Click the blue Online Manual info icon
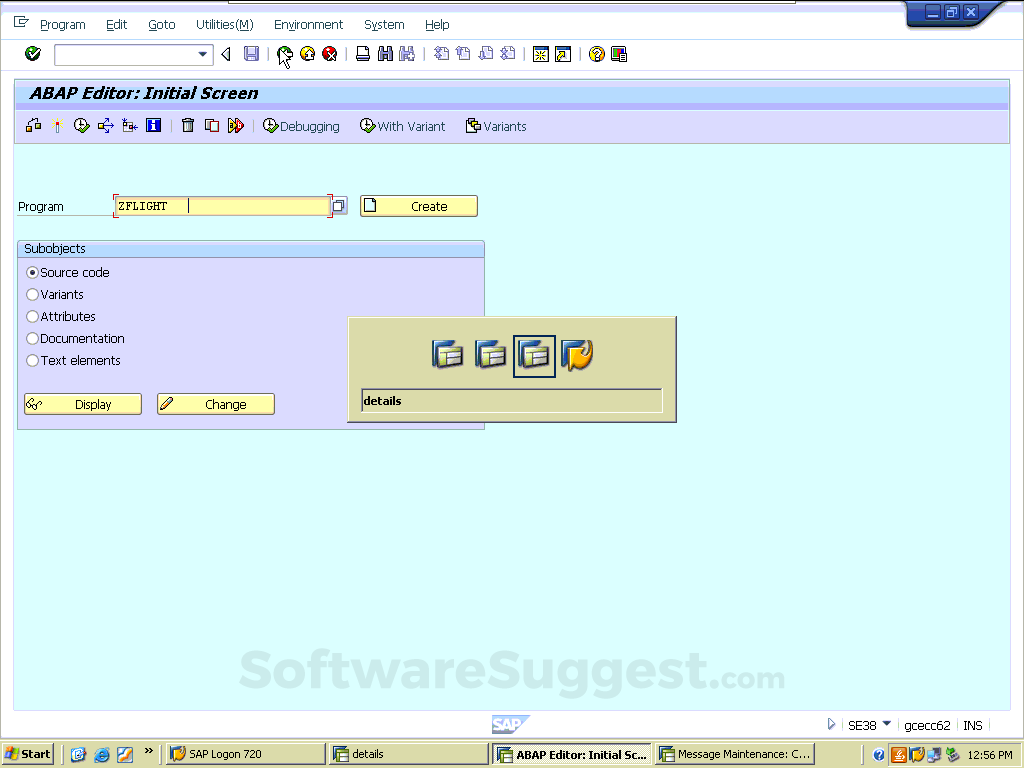 pyautogui.click(x=153, y=125)
